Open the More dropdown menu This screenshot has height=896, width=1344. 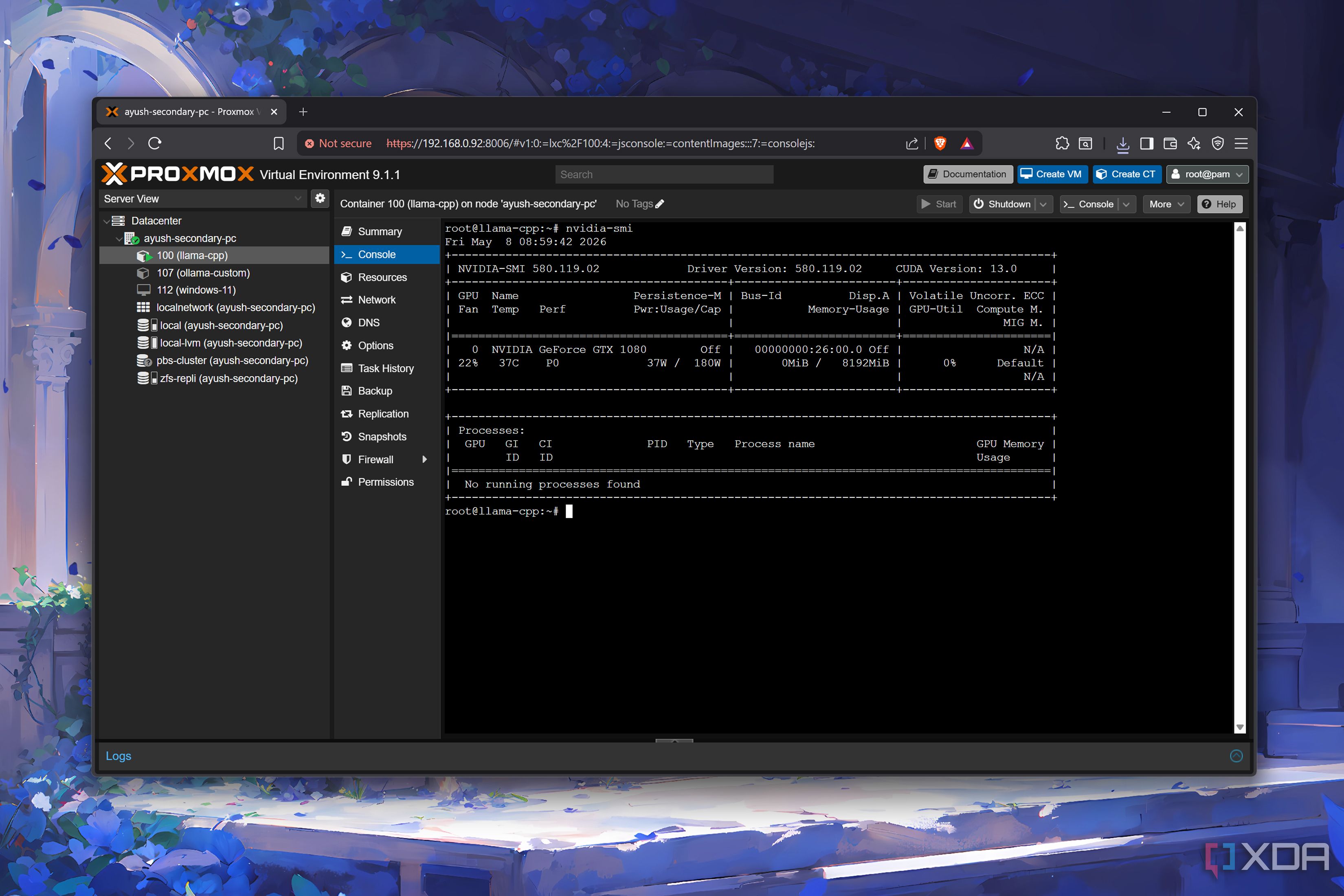1166,204
